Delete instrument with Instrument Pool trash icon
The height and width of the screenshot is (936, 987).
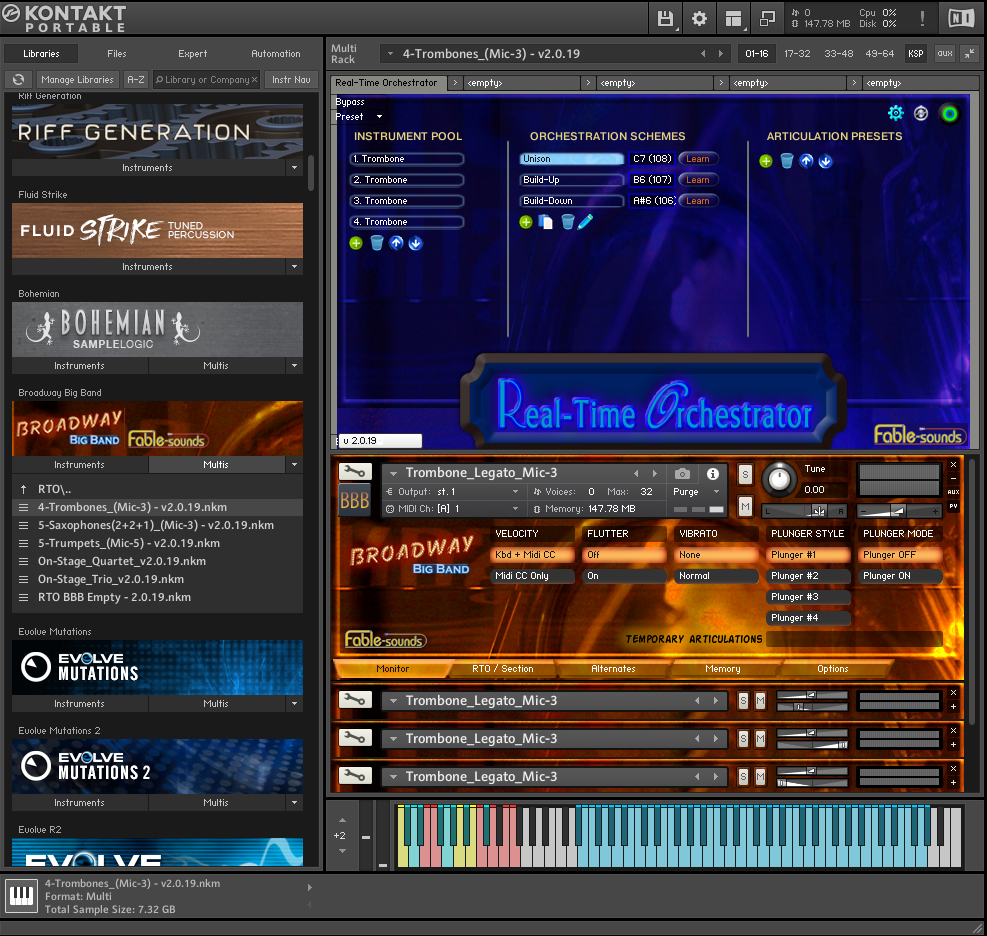pyautogui.click(x=376, y=243)
